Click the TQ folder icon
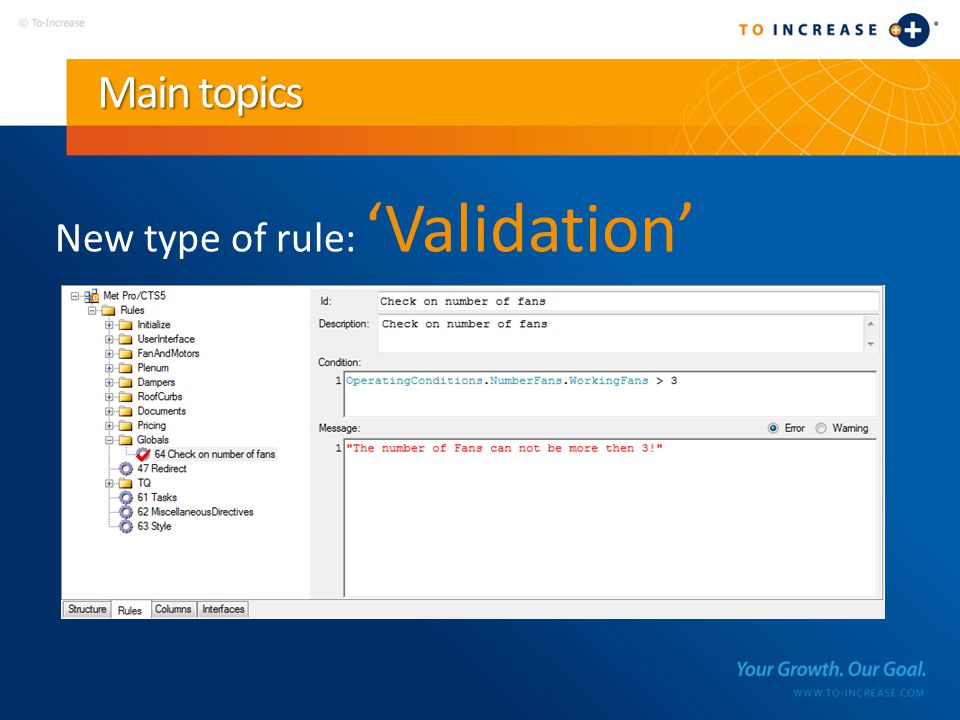Image resolution: width=960 pixels, height=720 pixels. [126, 483]
